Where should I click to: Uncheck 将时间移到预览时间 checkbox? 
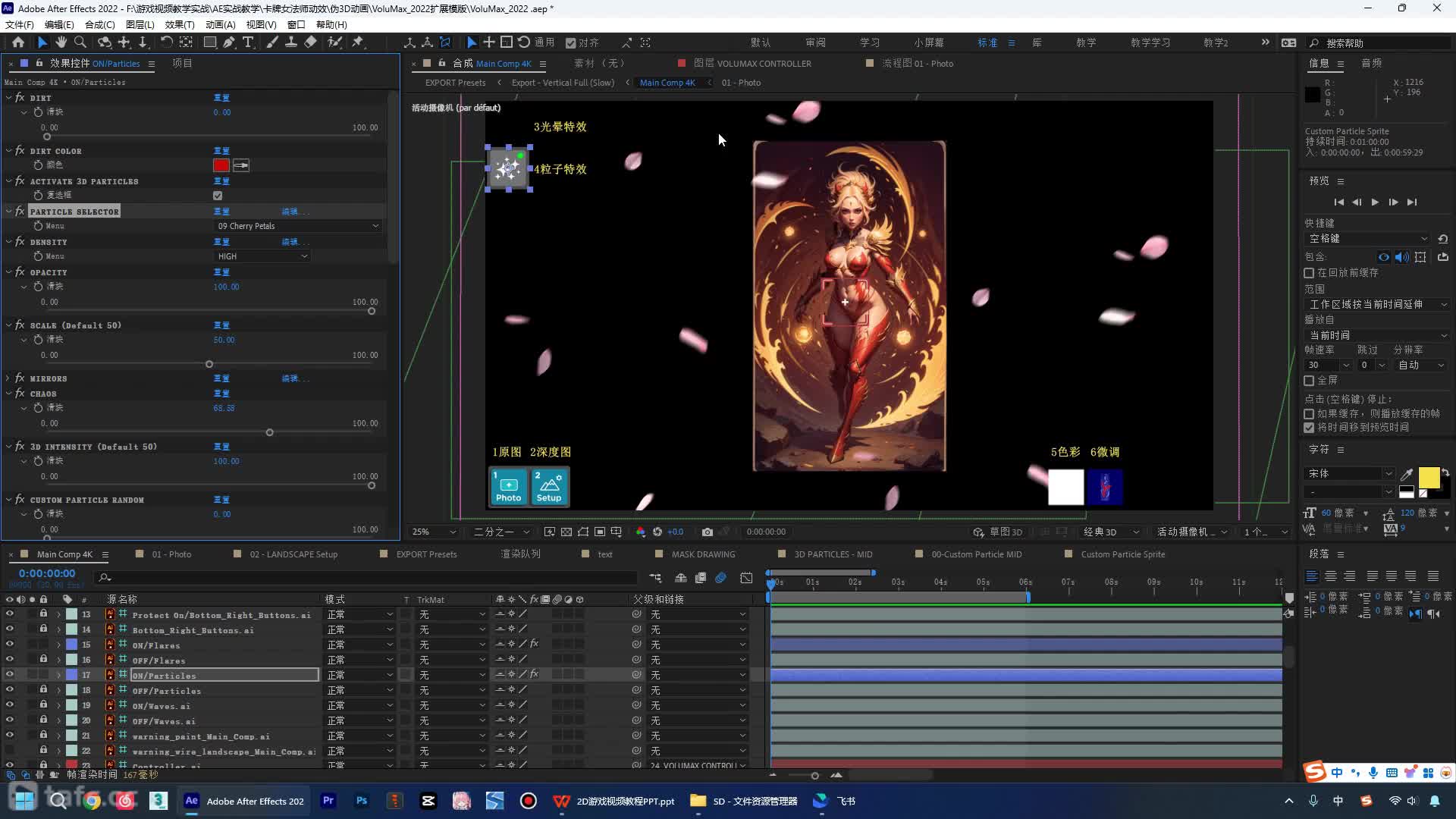(x=1309, y=428)
